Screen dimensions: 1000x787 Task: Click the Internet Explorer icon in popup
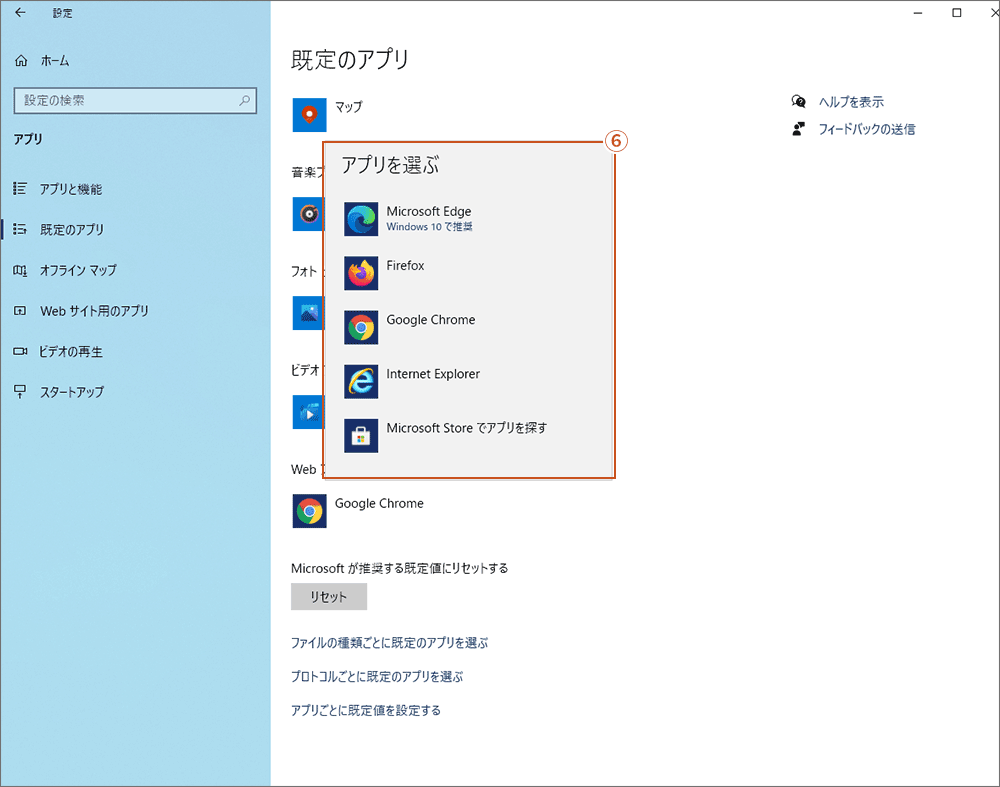click(x=361, y=382)
